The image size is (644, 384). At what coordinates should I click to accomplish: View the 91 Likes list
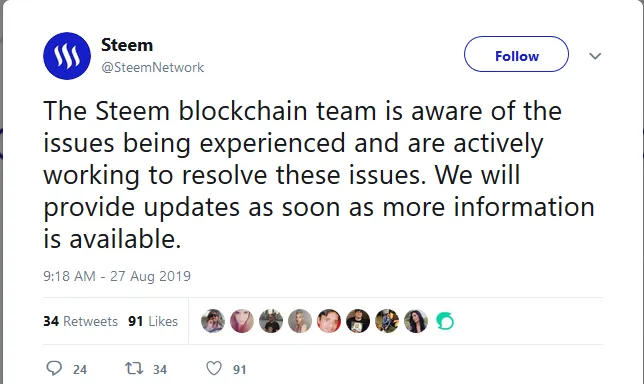pos(153,321)
